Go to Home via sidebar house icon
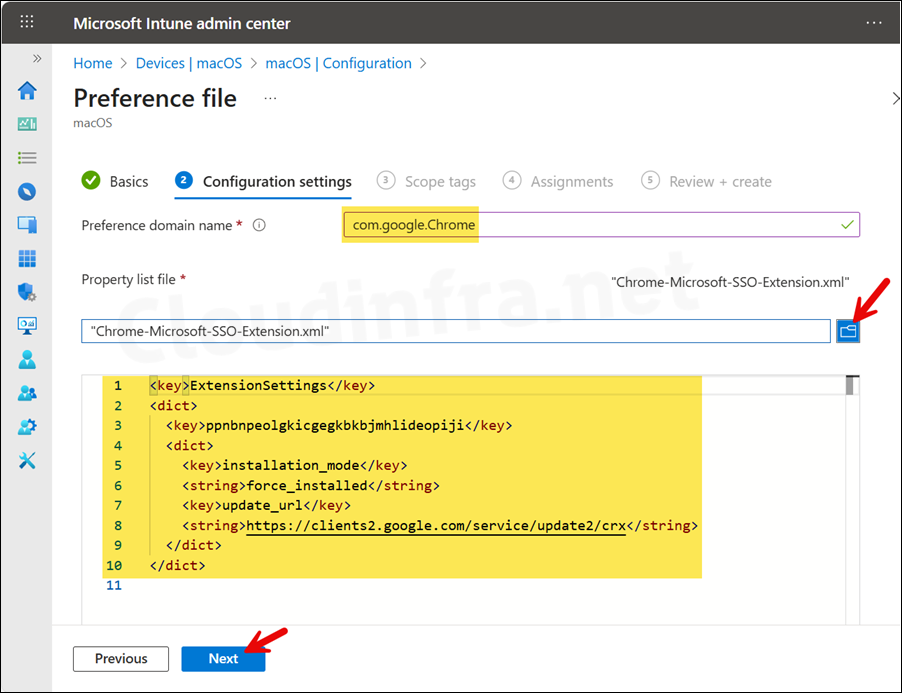The image size is (902, 693). click(x=27, y=90)
